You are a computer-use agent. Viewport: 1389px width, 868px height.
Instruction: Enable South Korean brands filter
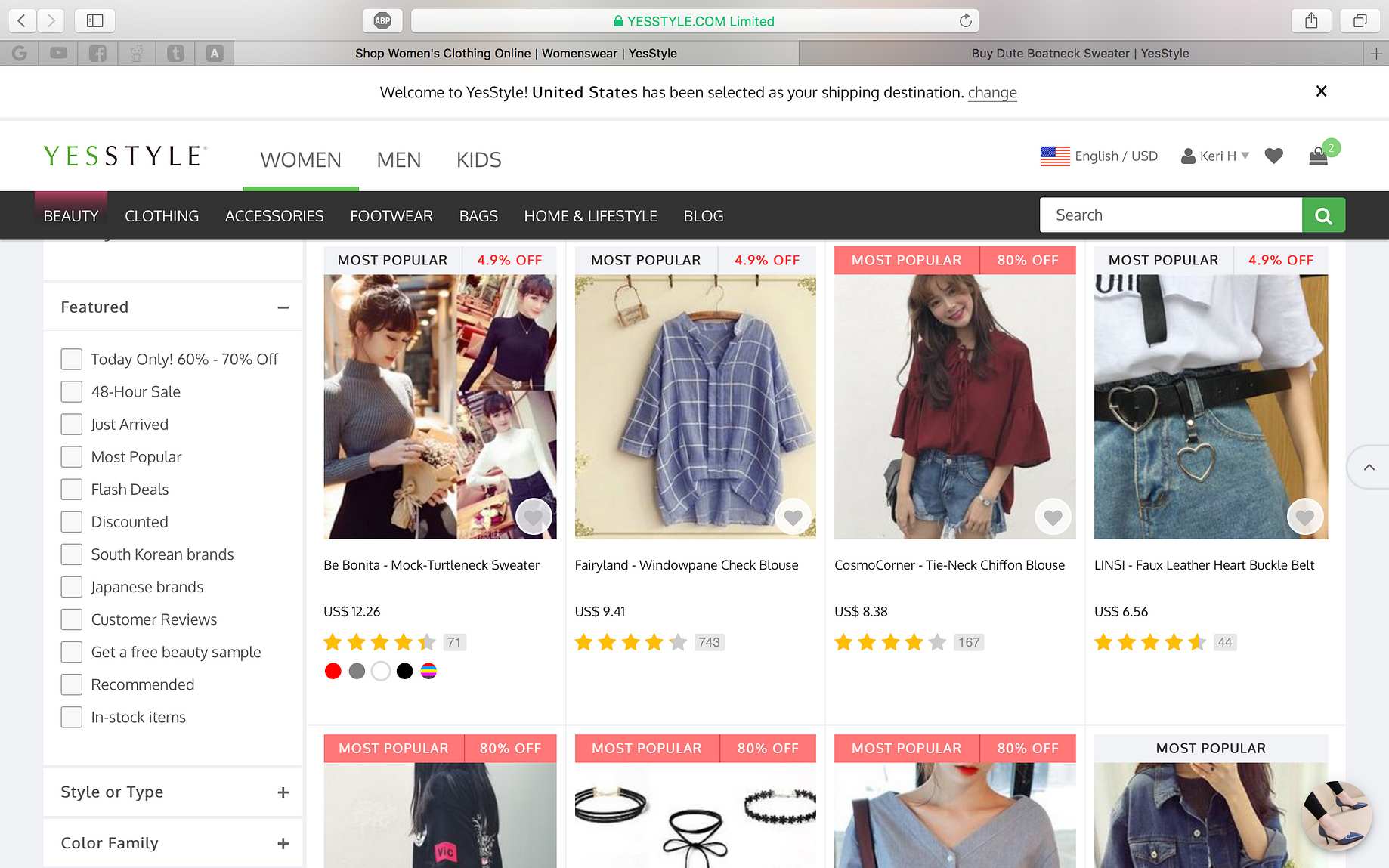[72, 554]
